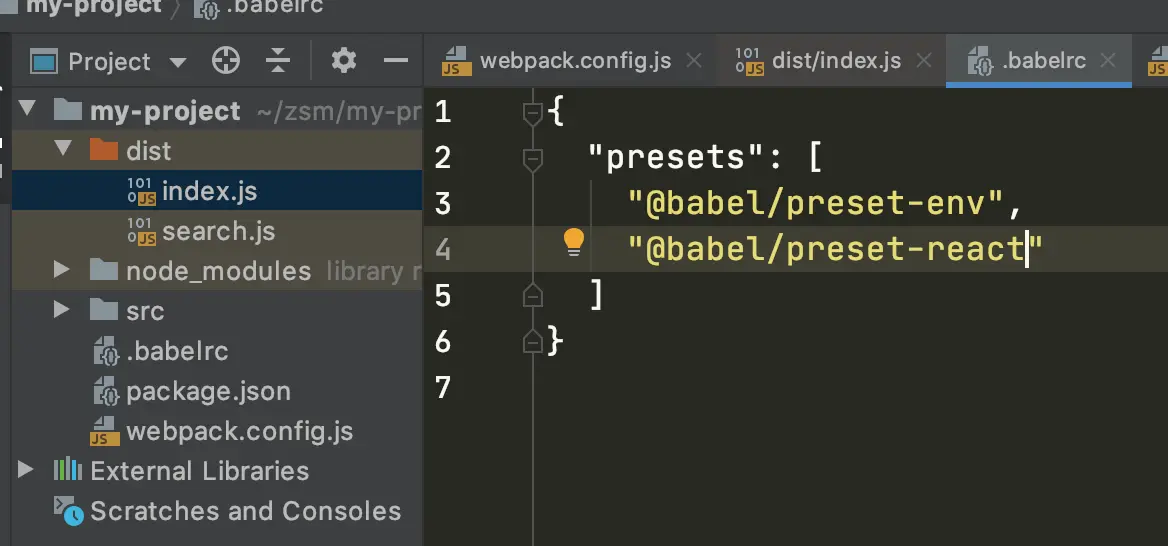Switch to dist/index.js editor tab
The image size is (1168, 546).
point(835,60)
